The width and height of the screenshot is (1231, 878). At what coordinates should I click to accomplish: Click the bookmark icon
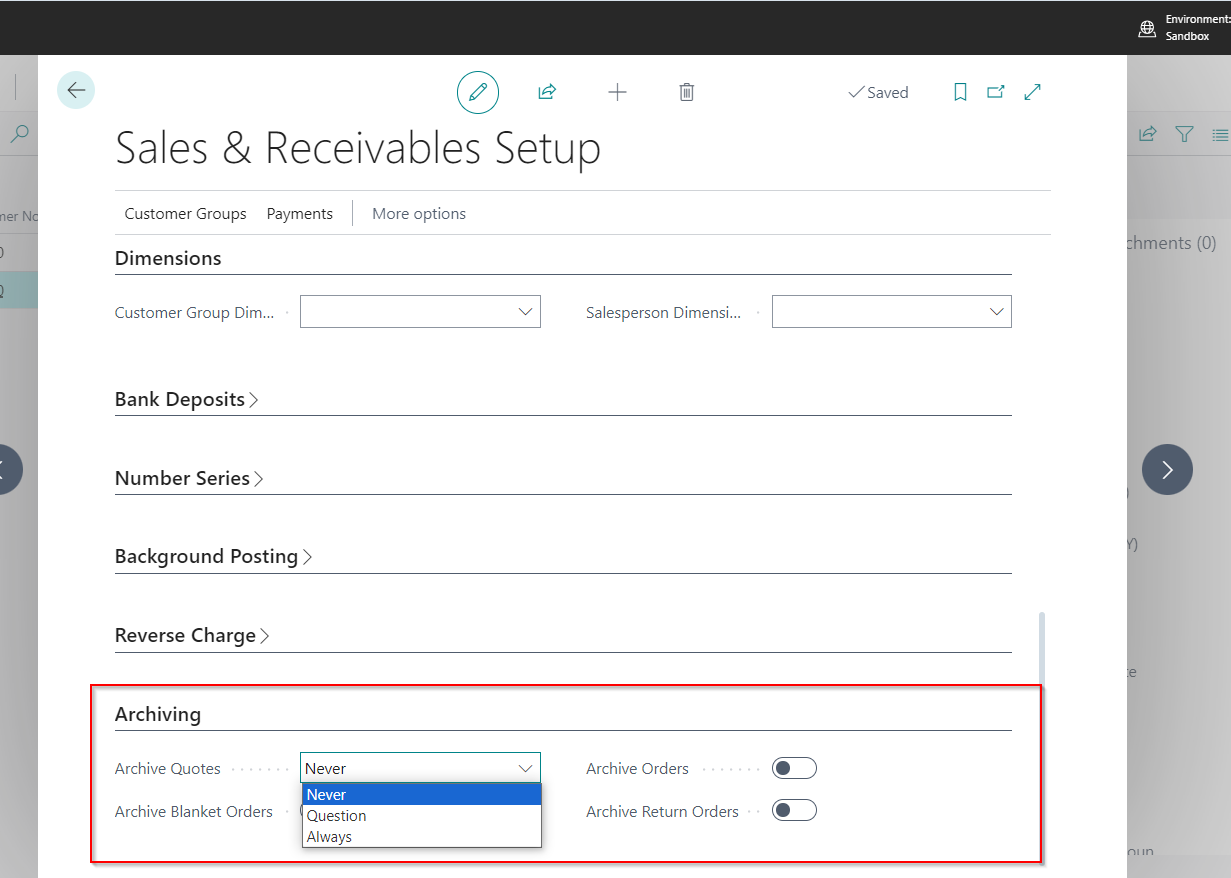tap(960, 92)
